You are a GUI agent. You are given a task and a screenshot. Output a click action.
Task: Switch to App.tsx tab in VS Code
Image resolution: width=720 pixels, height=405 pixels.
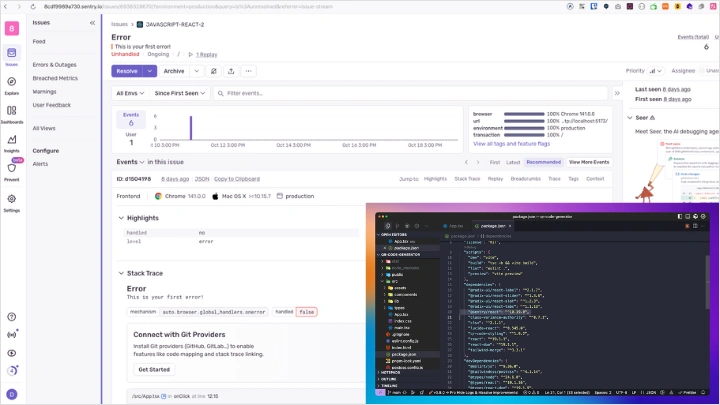pyautogui.click(x=453, y=226)
